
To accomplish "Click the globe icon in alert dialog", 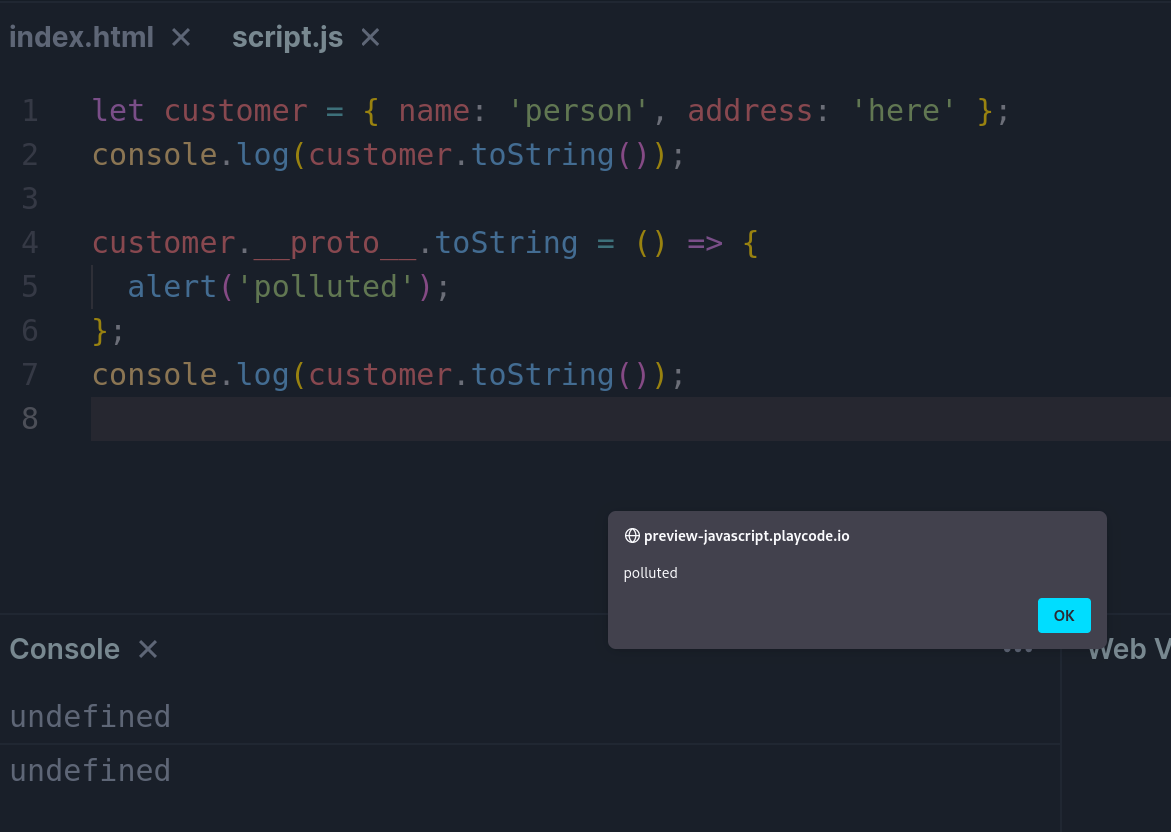I will (x=632, y=535).
